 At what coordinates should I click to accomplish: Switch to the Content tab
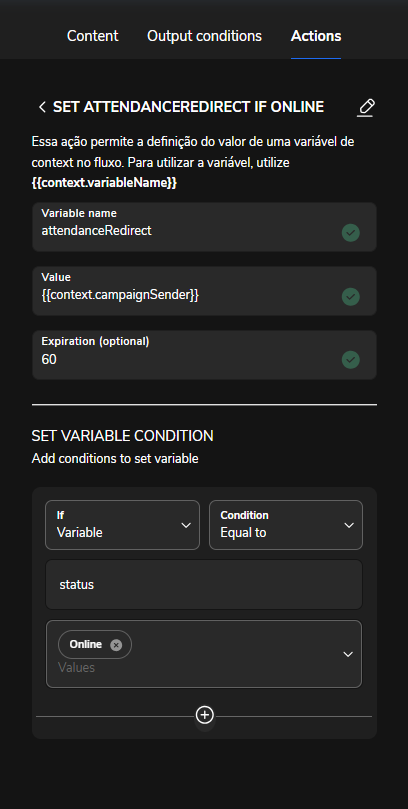pyautogui.click(x=93, y=36)
